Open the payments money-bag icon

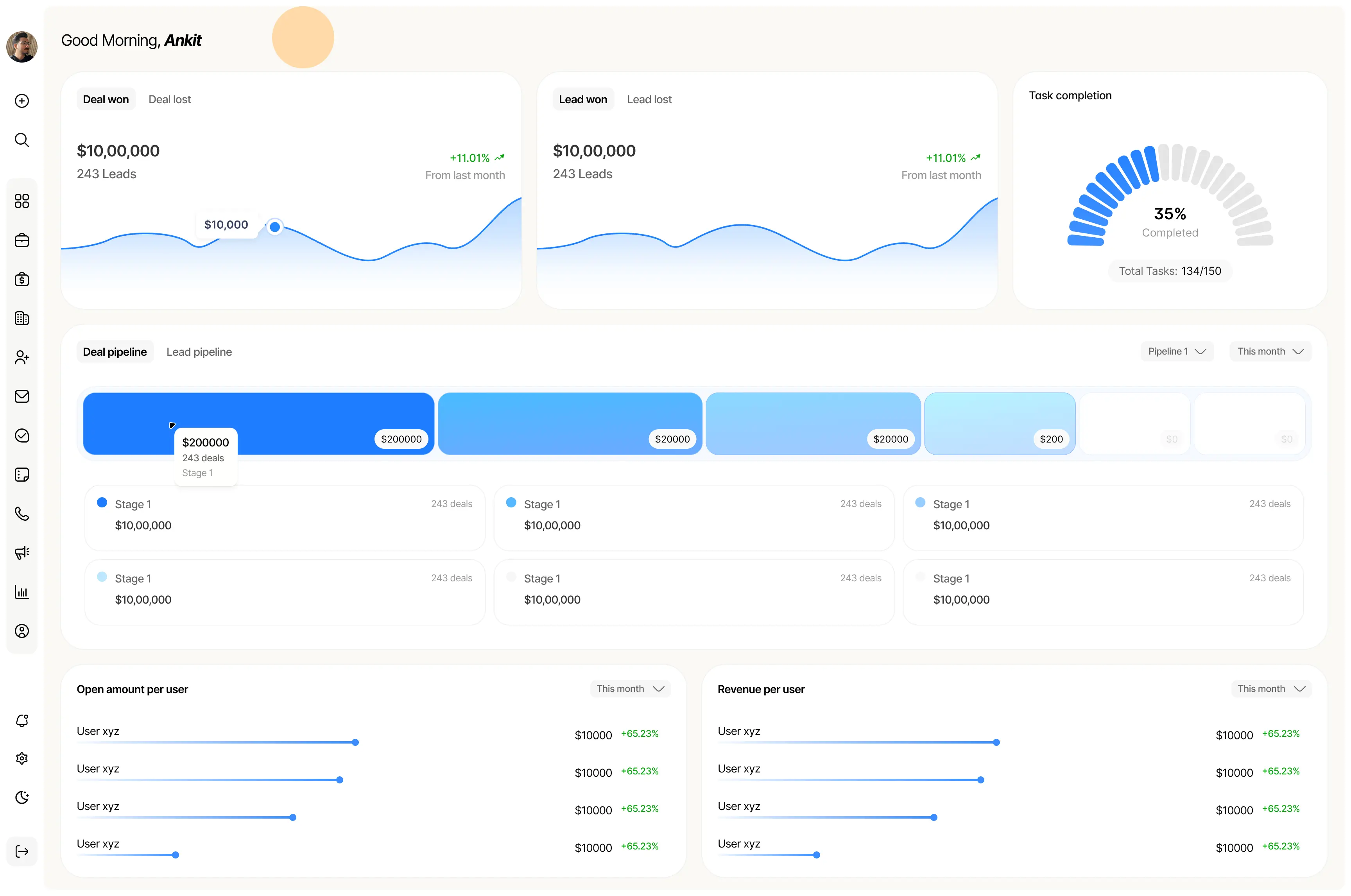pyautogui.click(x=22, y=280)
